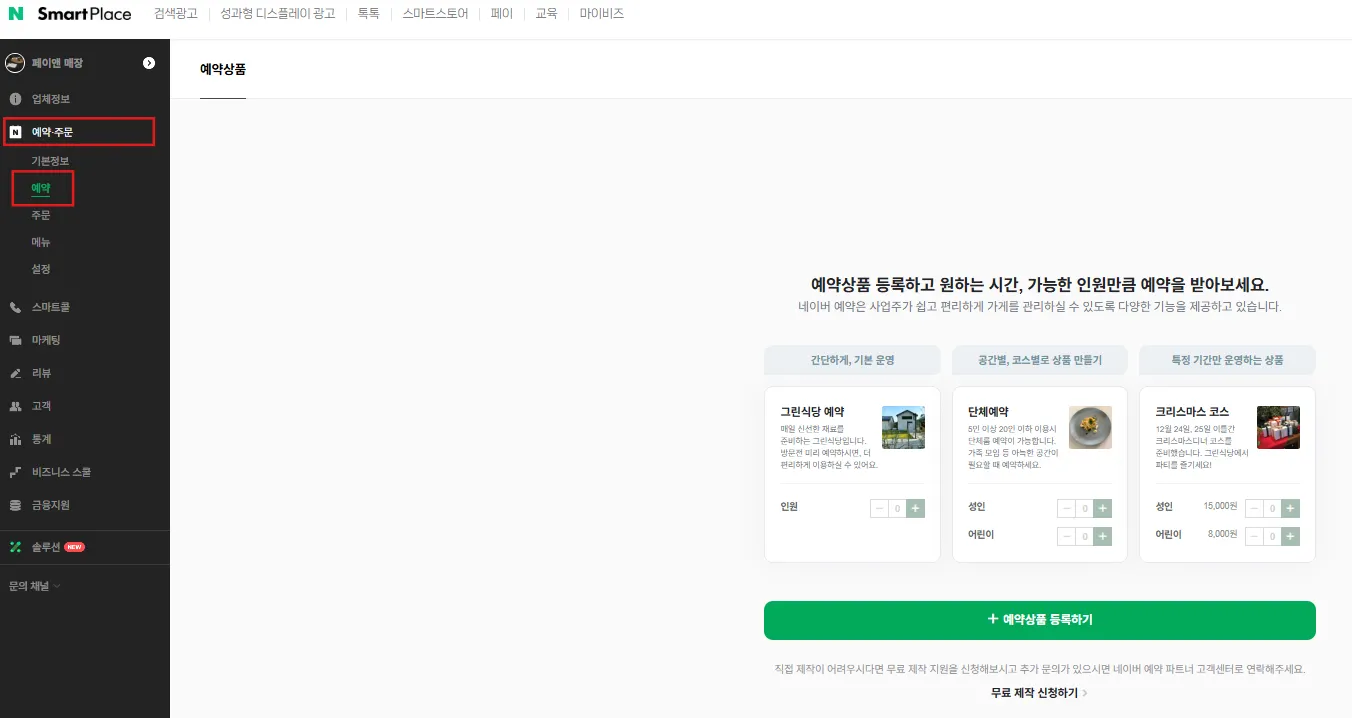1352x718 pixels.
Task: Increase 성인 count in 단체예약 card
Action: [1103, 508]
